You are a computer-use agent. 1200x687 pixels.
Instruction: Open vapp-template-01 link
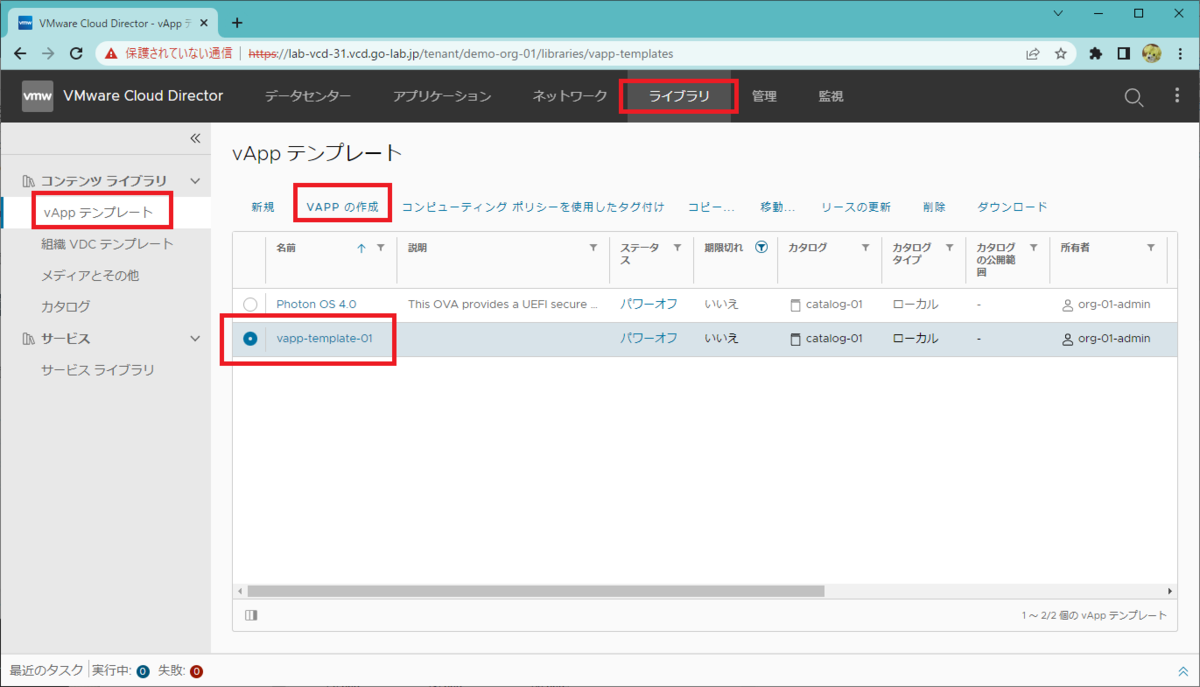(x=324, y=339)
